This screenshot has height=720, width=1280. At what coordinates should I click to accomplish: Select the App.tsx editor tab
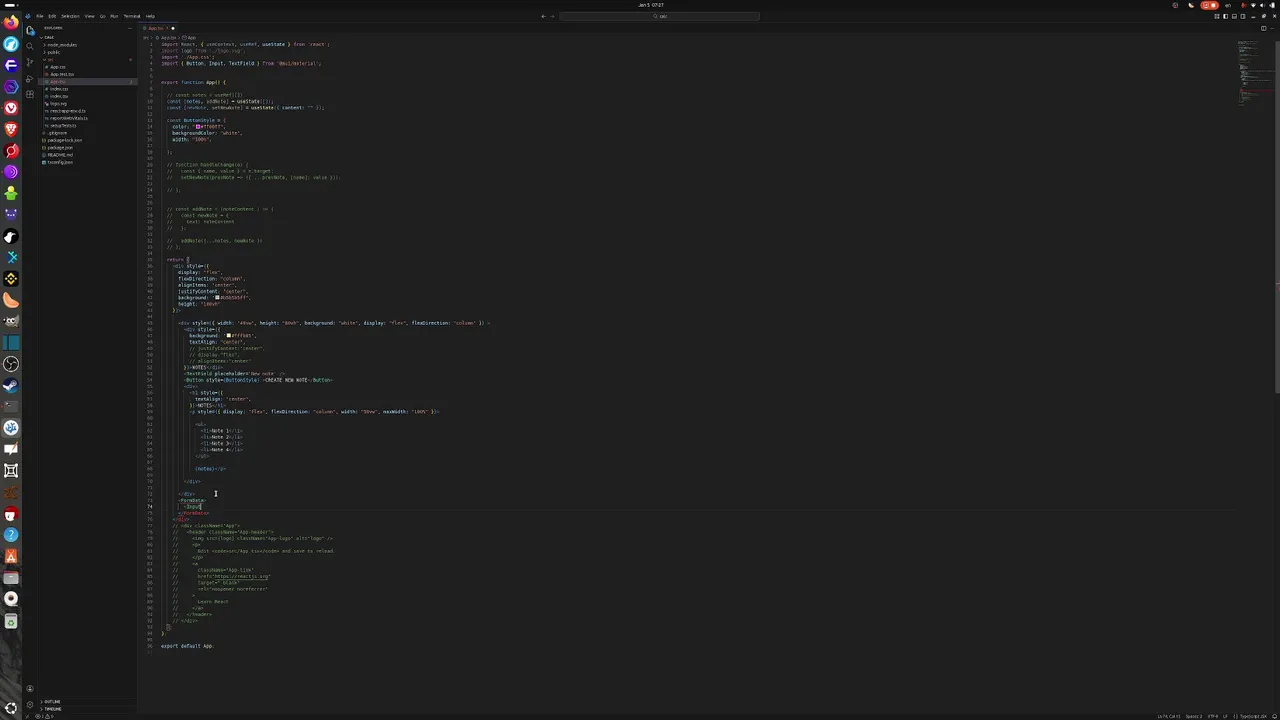[x=156, y=28]
